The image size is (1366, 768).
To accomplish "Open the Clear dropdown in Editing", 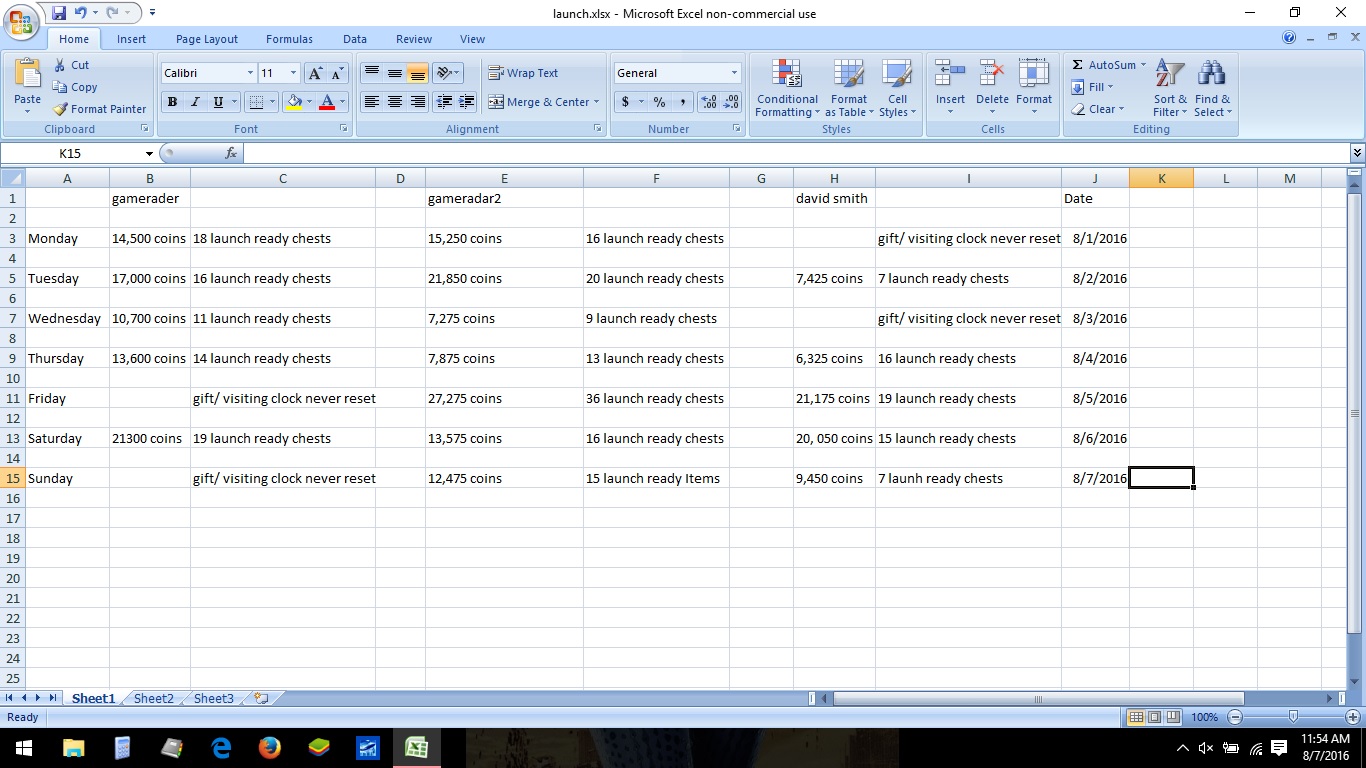I will click(1098, 109).
